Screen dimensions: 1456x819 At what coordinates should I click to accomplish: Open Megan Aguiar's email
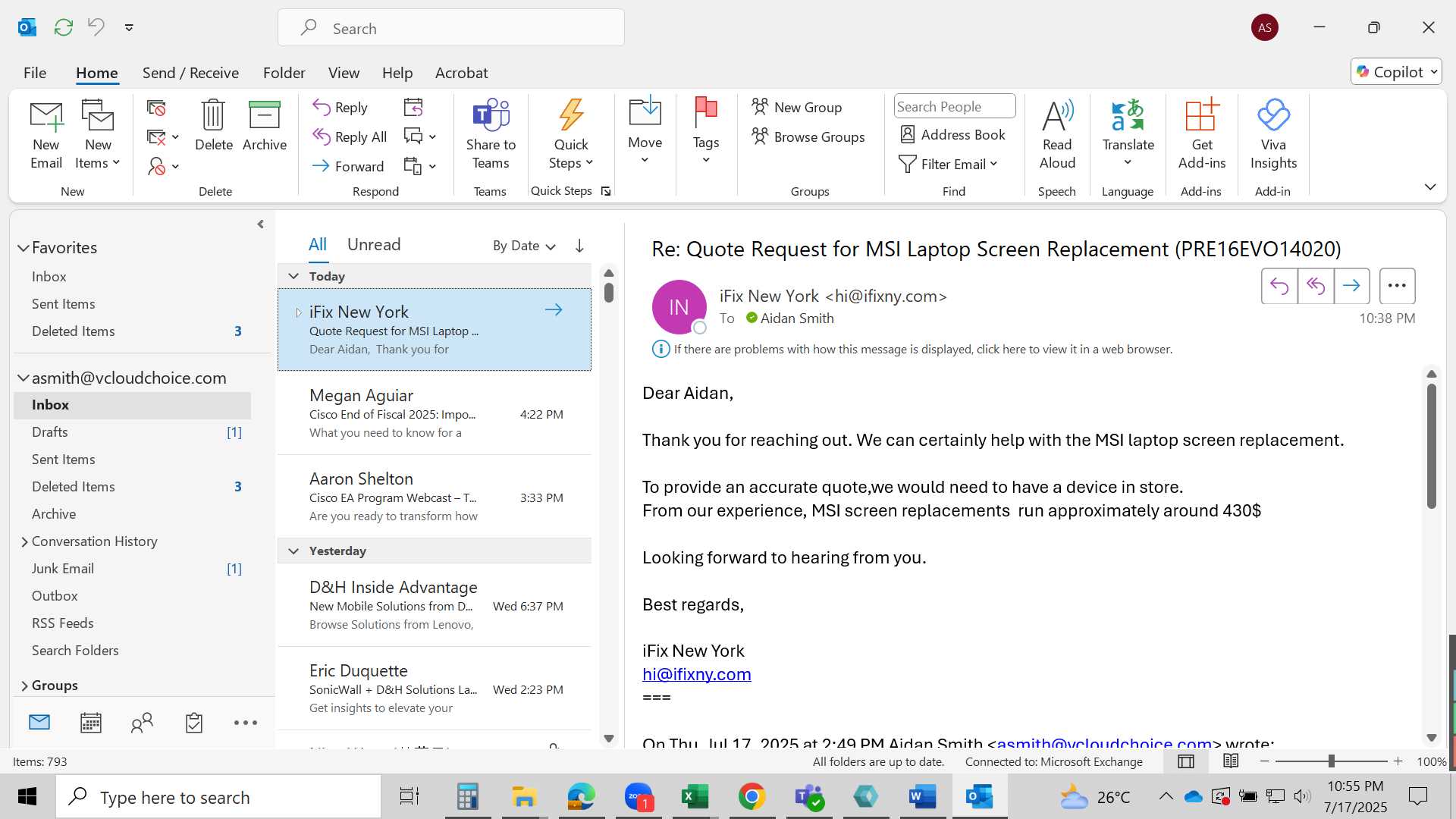tap(435, 413)
